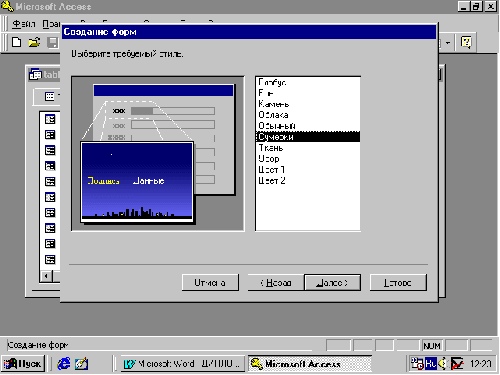Click the New database toolbar icon

point(16,42)
